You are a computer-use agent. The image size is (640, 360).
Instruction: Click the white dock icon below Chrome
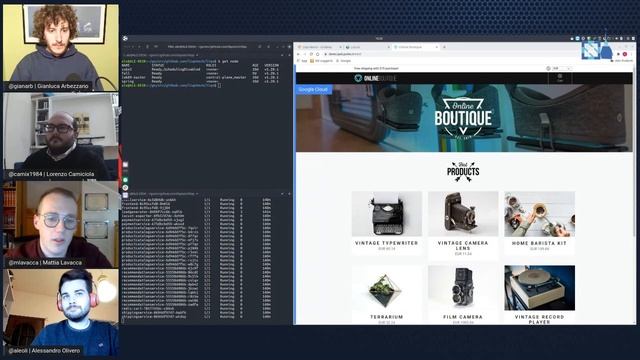click(125, 196)
